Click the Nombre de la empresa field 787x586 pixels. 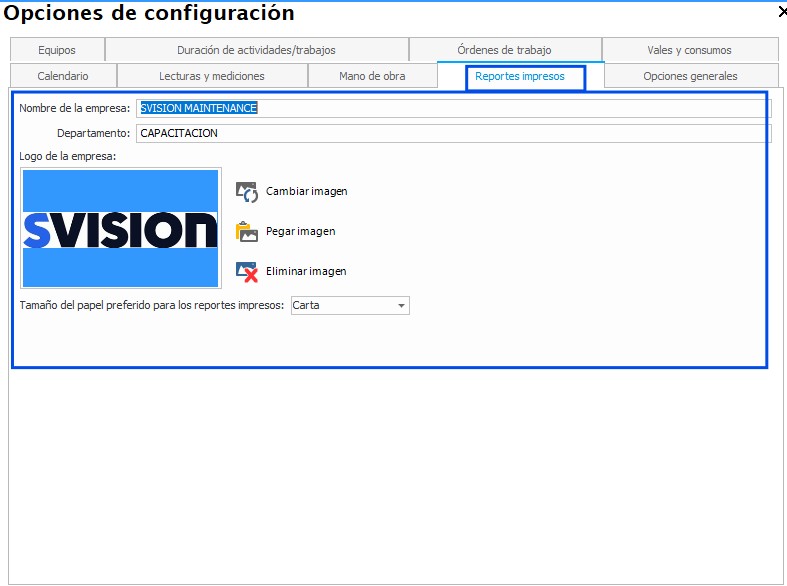tap(454, 108)
